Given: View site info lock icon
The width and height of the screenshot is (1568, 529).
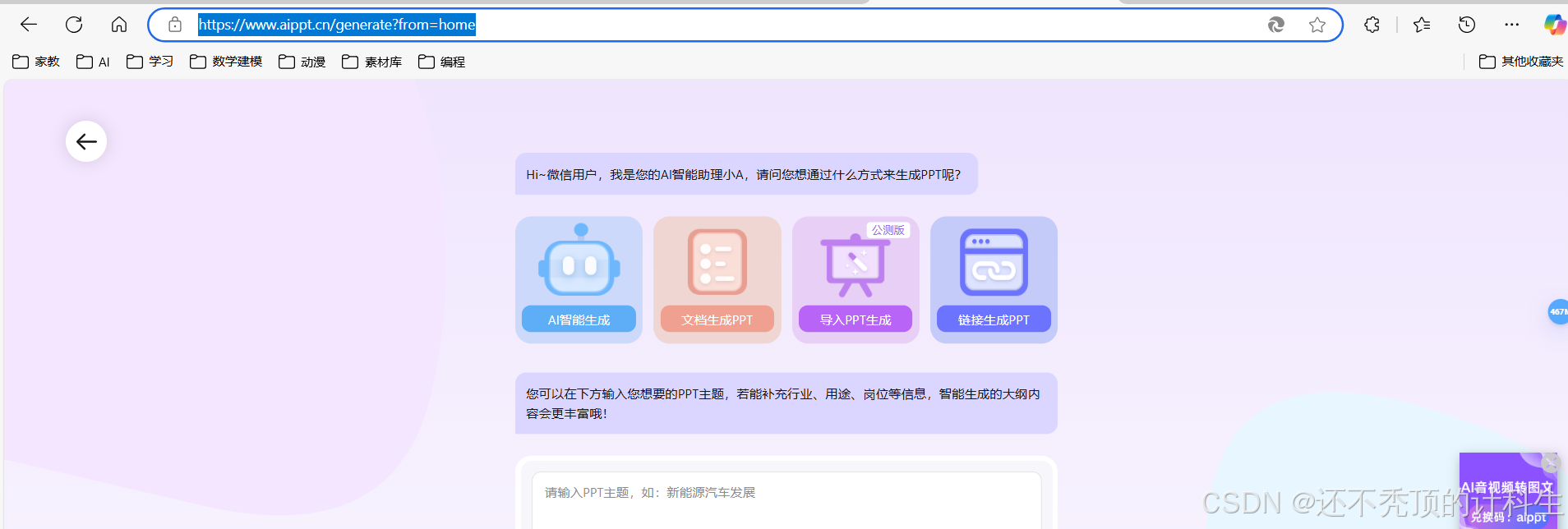Looking at the screenshot, I should pos(175,25).
